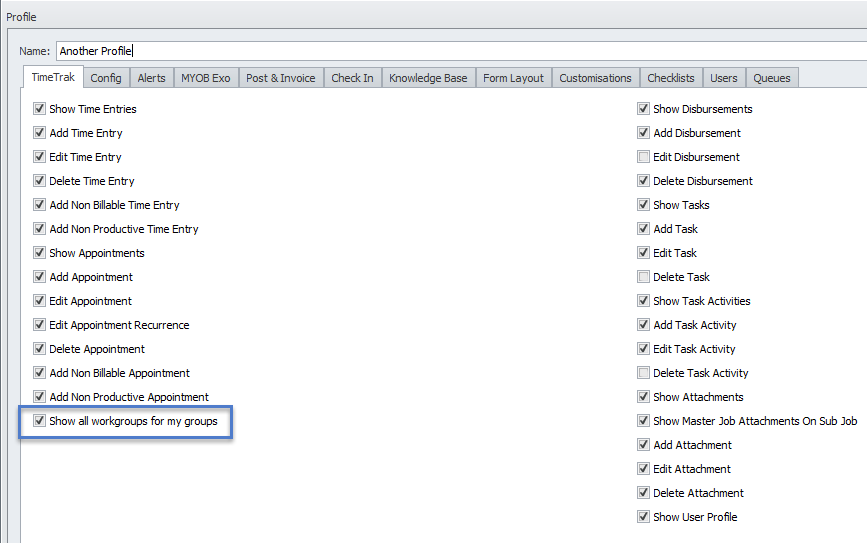
Task: Disable Show Master Job Attachments On Sub Job
Action: (644, 421)
